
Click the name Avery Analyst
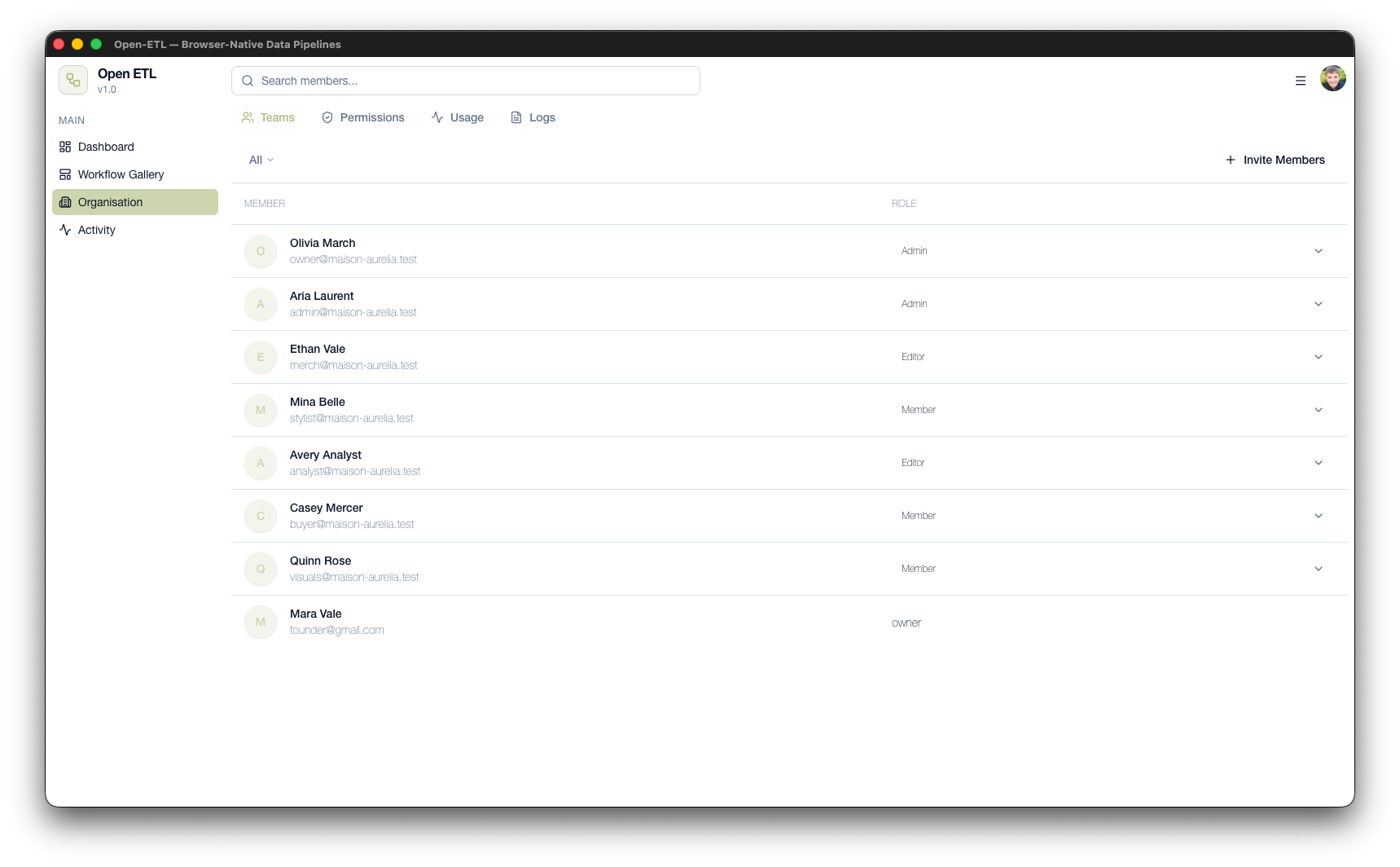(x=326, y=455)
